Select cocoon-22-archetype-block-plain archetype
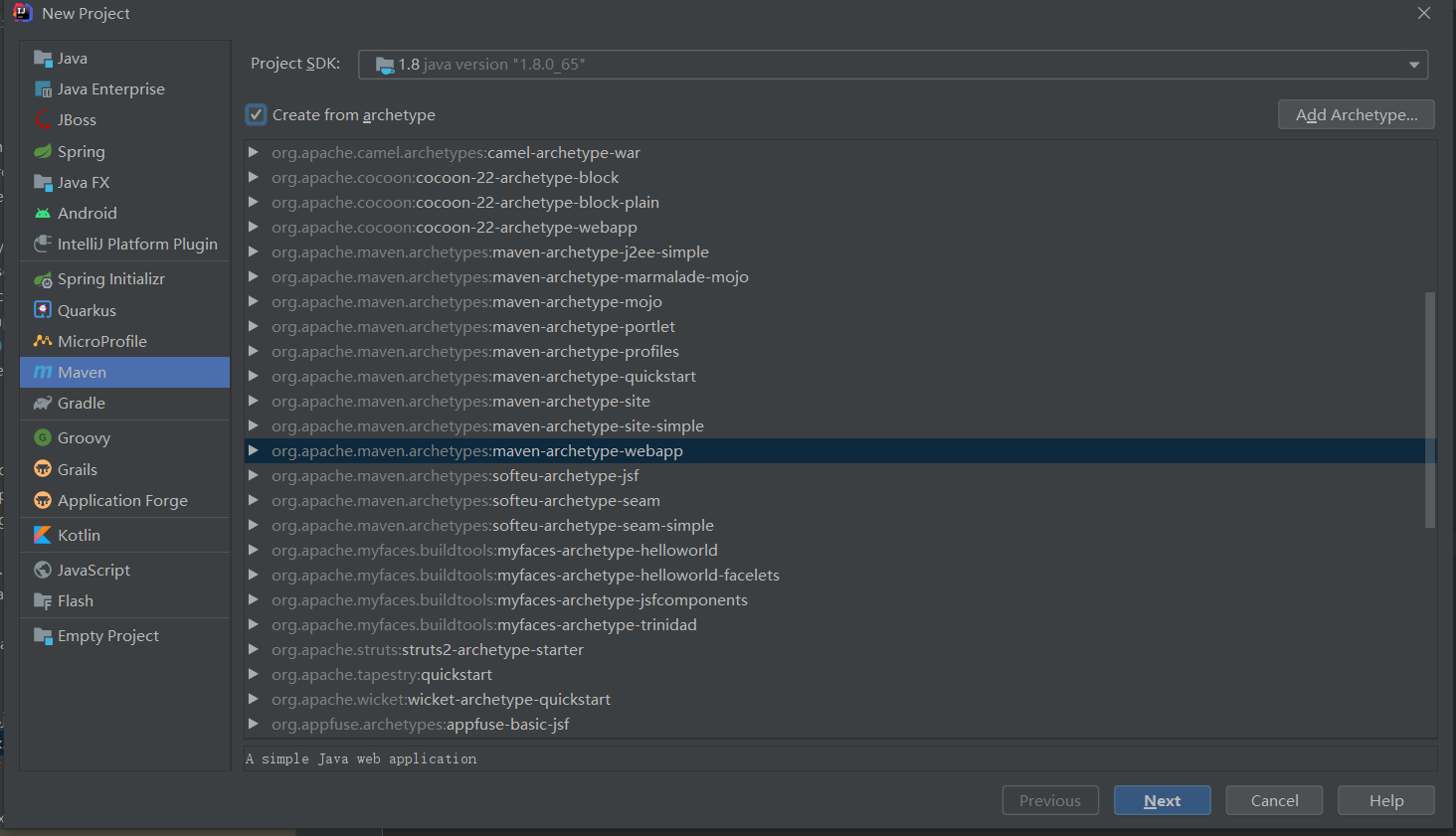 [x=840, y=202]
